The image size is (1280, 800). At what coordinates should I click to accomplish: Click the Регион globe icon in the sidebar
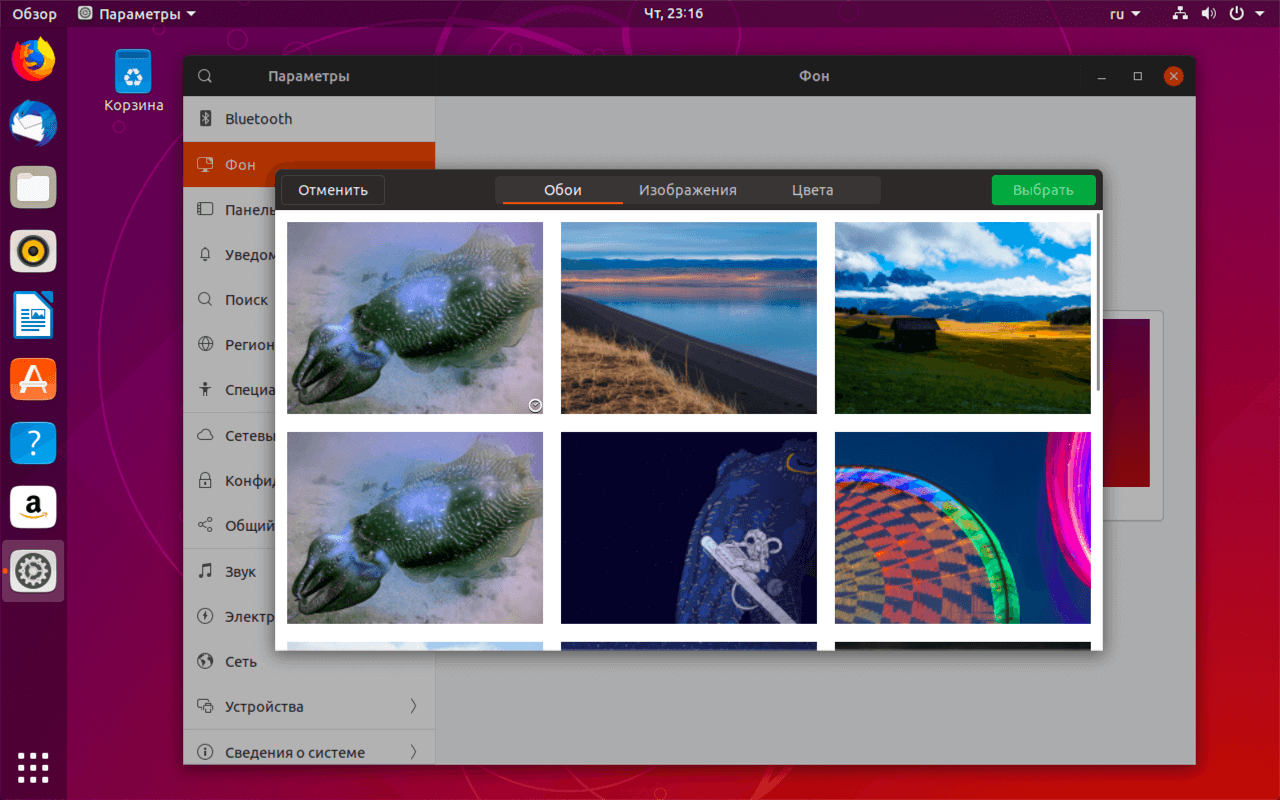(205, 344)
